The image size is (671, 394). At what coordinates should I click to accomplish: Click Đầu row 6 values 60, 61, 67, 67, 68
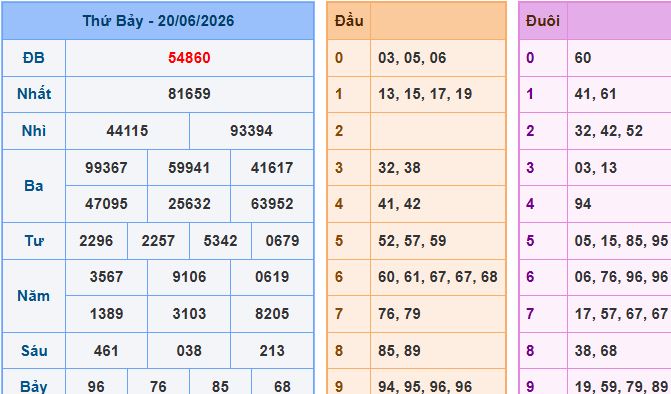coord(438,277)
